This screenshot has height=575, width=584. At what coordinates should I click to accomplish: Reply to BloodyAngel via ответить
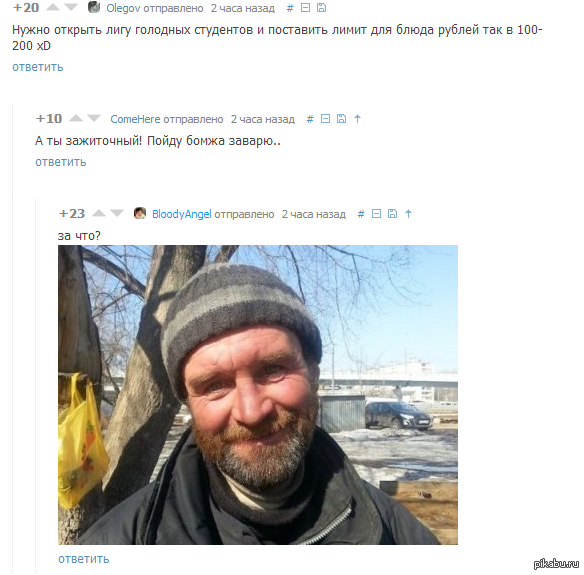[x=84, y=559]
